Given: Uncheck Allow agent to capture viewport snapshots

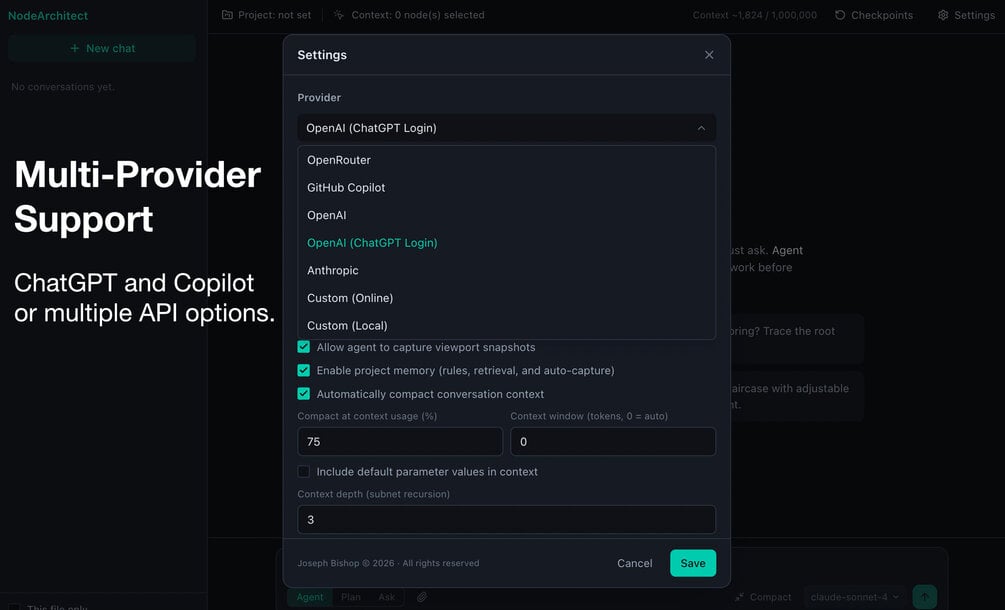Looking at the screenshot, I should pyautogui.click(x=304, y=347).
